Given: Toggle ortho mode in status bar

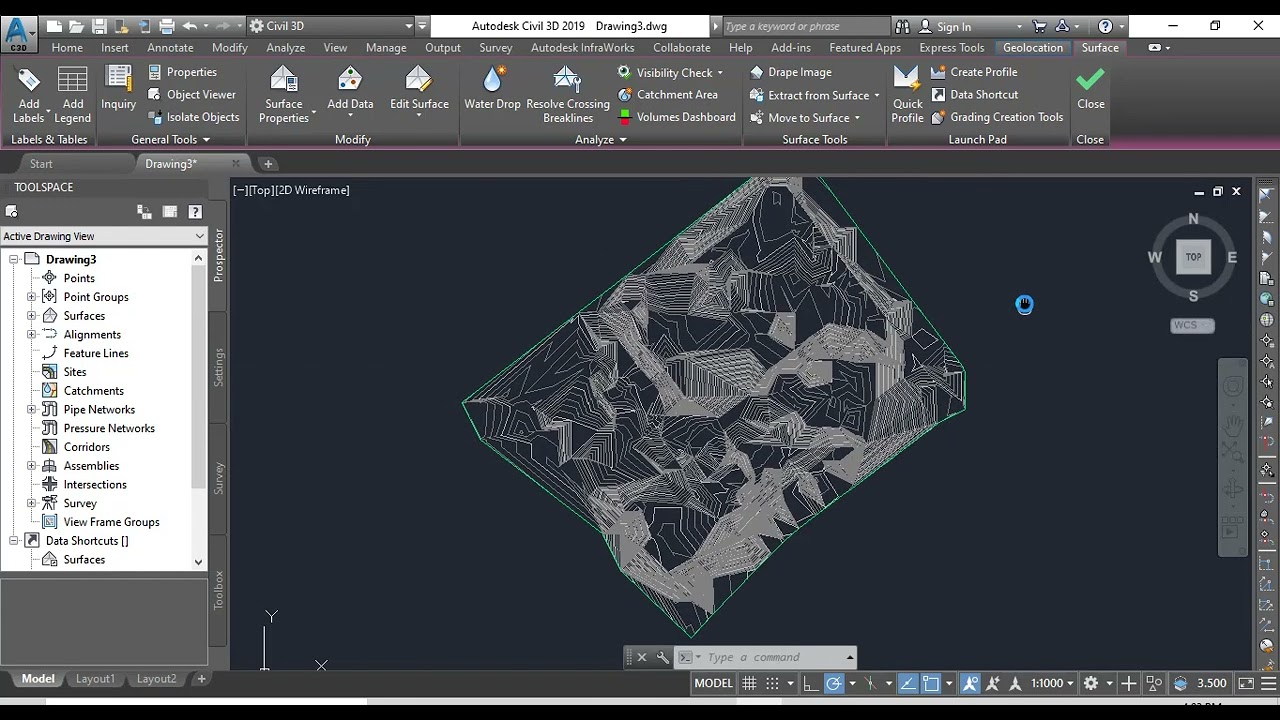Looking at the screenshot, I should pos(811,683).
